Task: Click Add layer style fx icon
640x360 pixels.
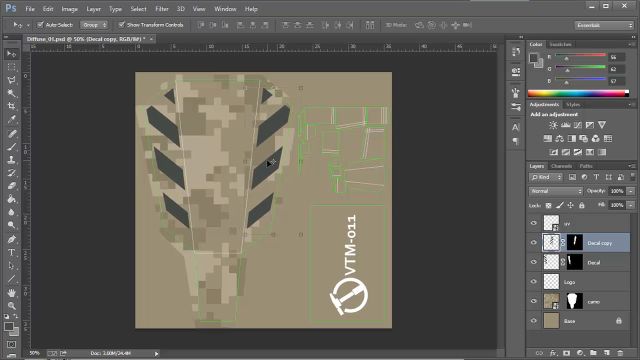Action: [553, 353]
